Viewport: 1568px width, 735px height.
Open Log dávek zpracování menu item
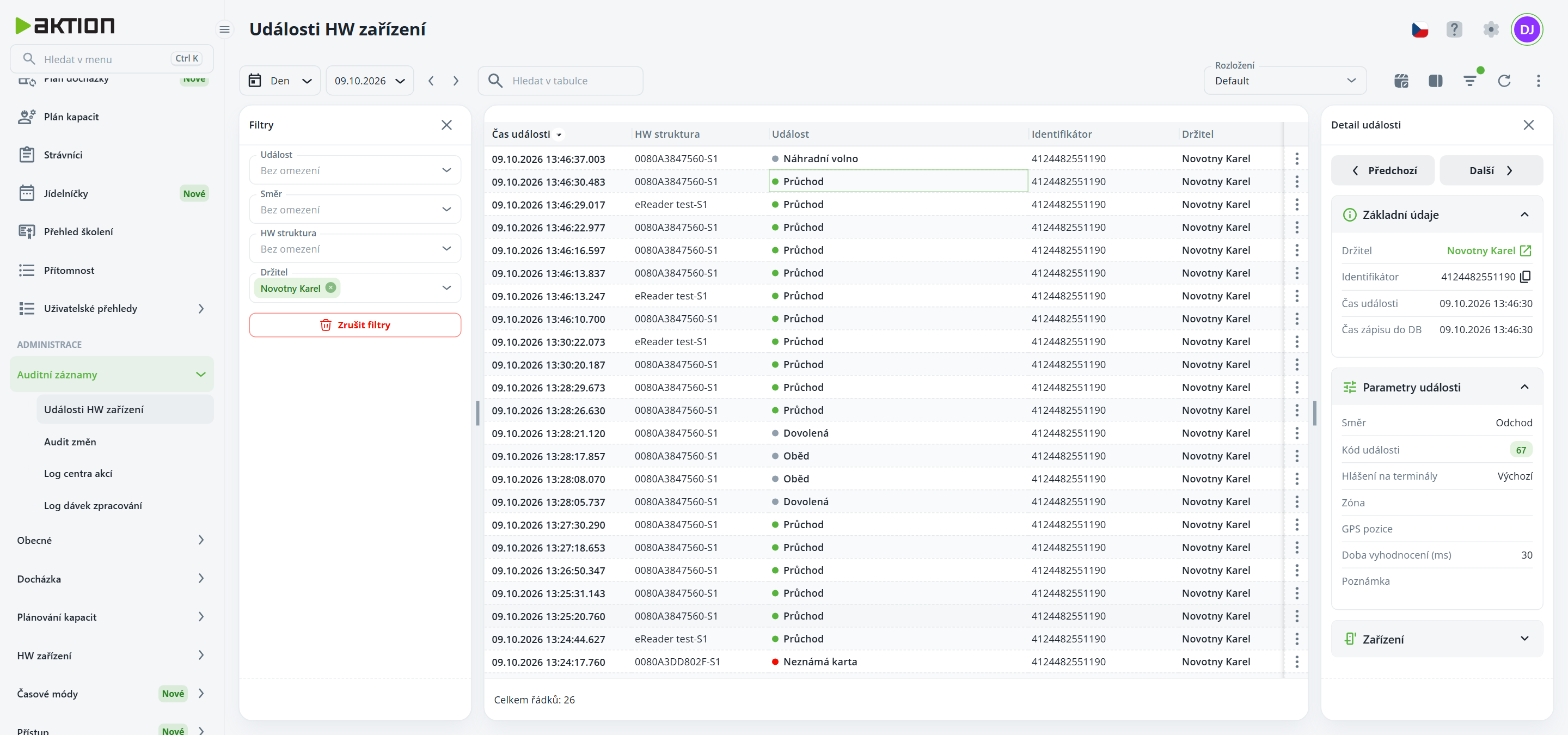click(93, 506)
